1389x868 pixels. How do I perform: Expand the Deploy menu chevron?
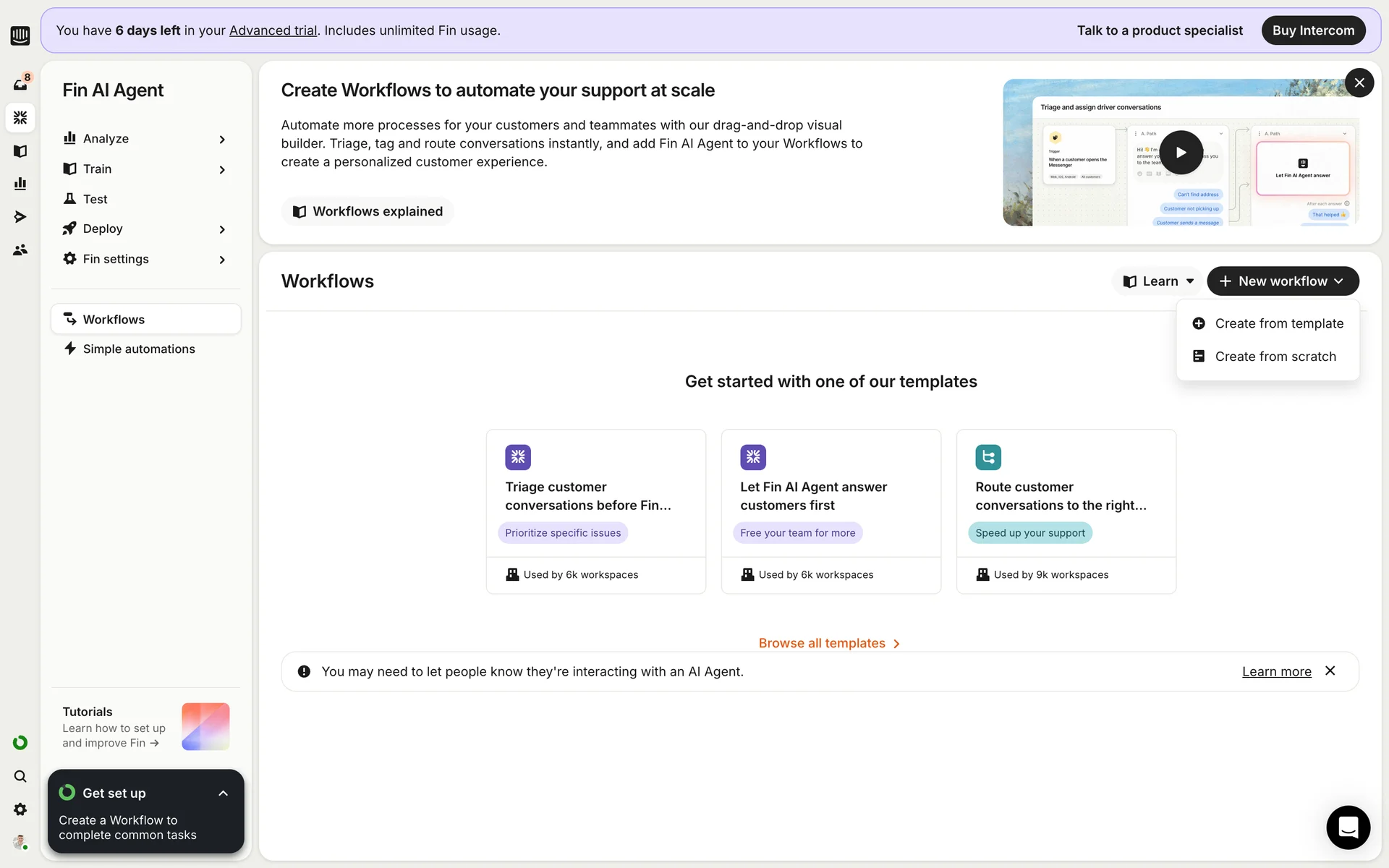[222, 229]
